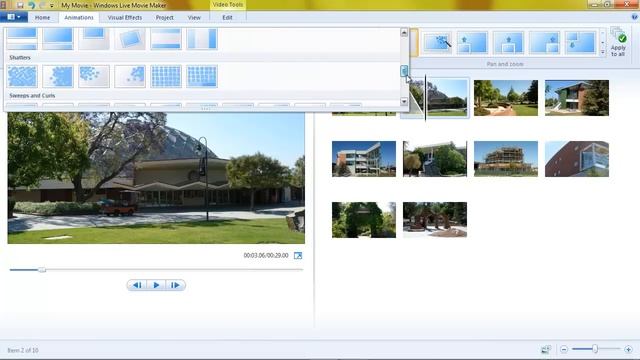Apply pan and zoom with box at bottom left
This screenshot has height=360, width=640.
click(x=472, y=43)
